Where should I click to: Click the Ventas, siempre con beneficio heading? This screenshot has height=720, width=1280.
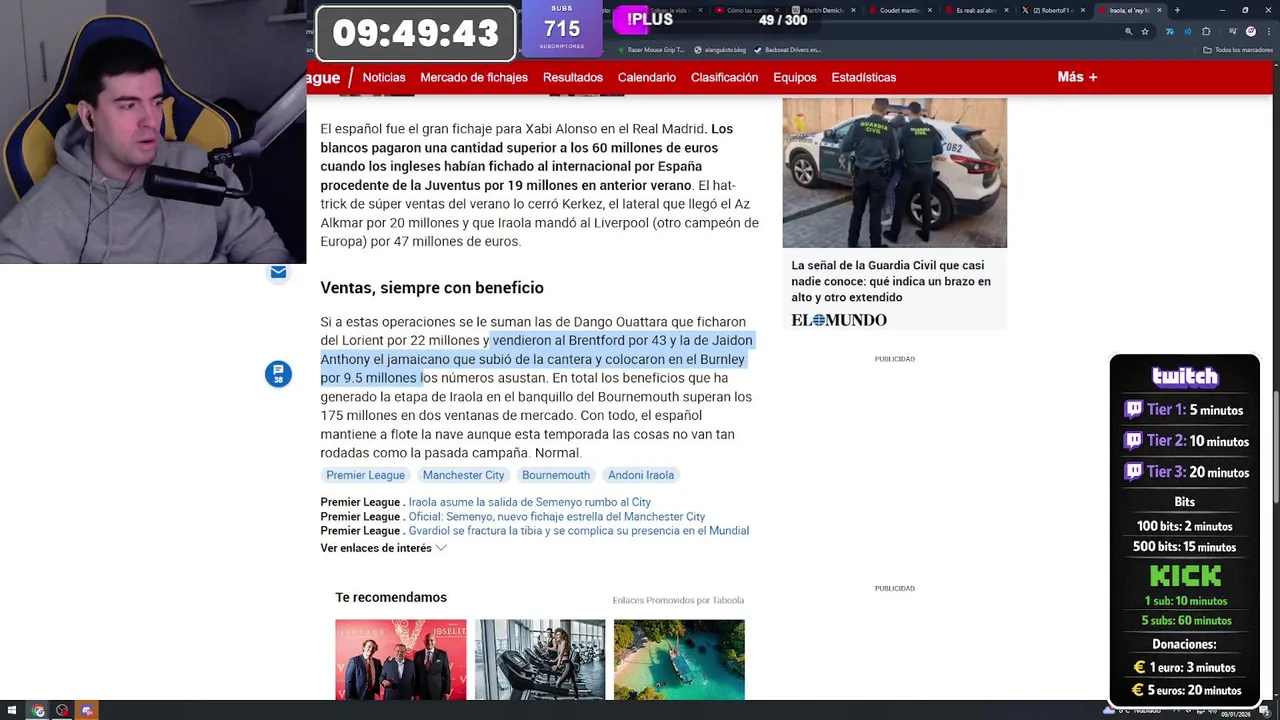432,287
